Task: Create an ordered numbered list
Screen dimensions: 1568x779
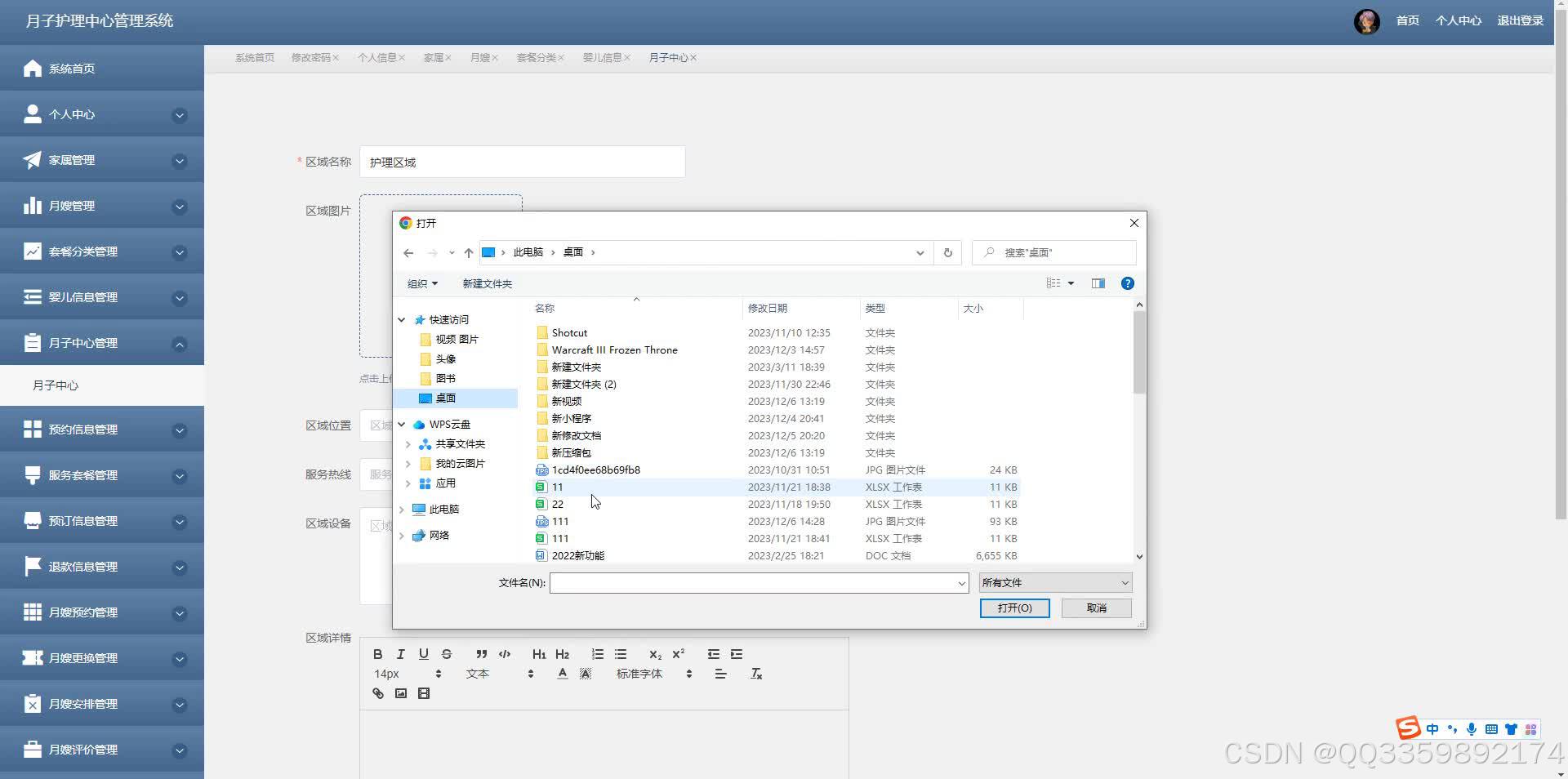Action: point(598,654)
